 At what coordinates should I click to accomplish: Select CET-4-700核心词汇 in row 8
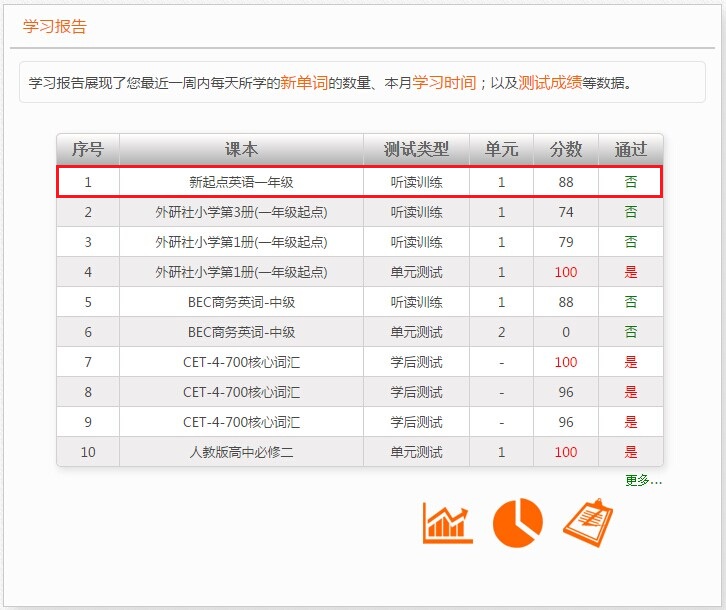241,392
